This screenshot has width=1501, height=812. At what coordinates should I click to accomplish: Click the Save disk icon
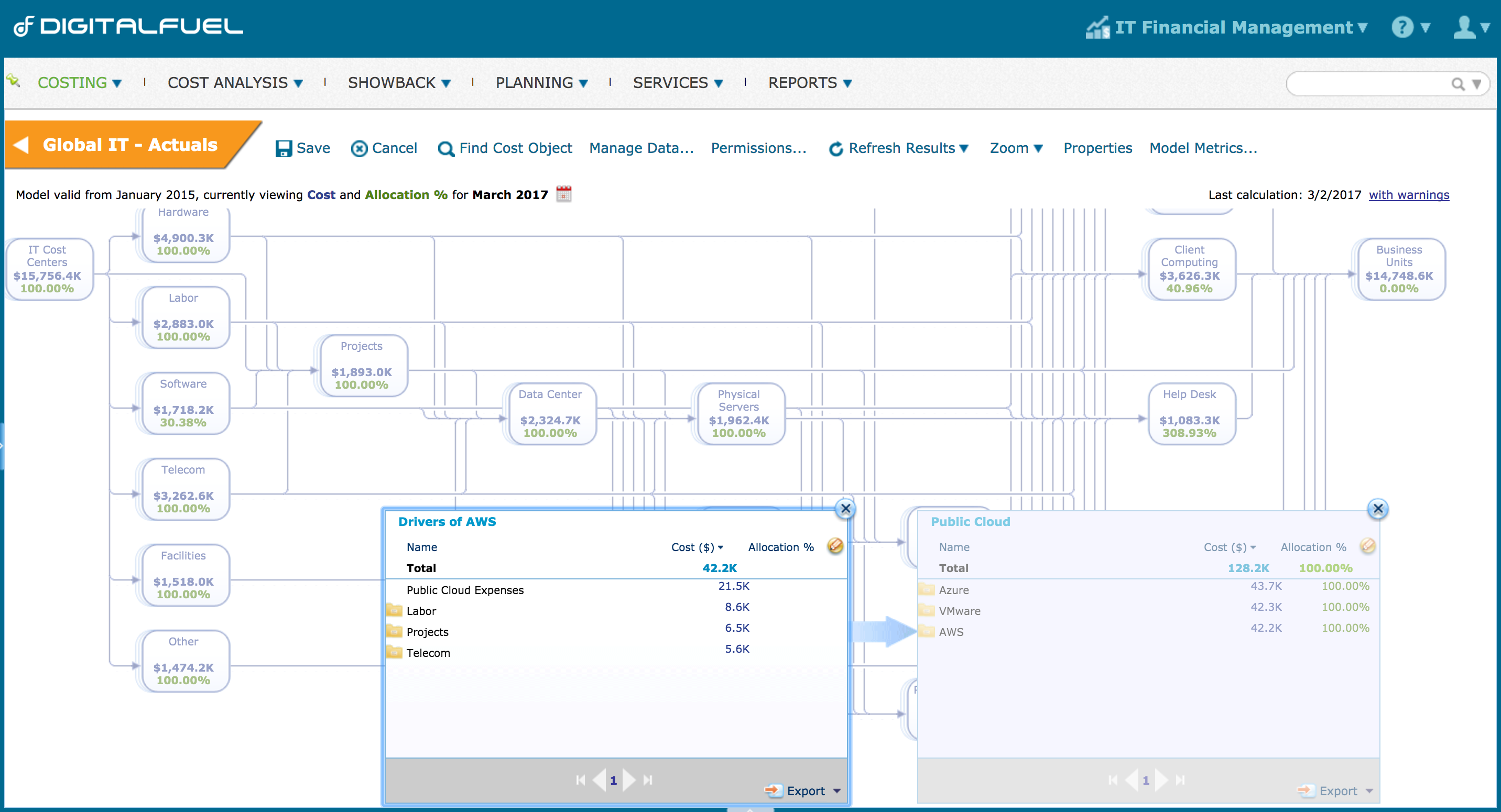[x=283, y=149]
